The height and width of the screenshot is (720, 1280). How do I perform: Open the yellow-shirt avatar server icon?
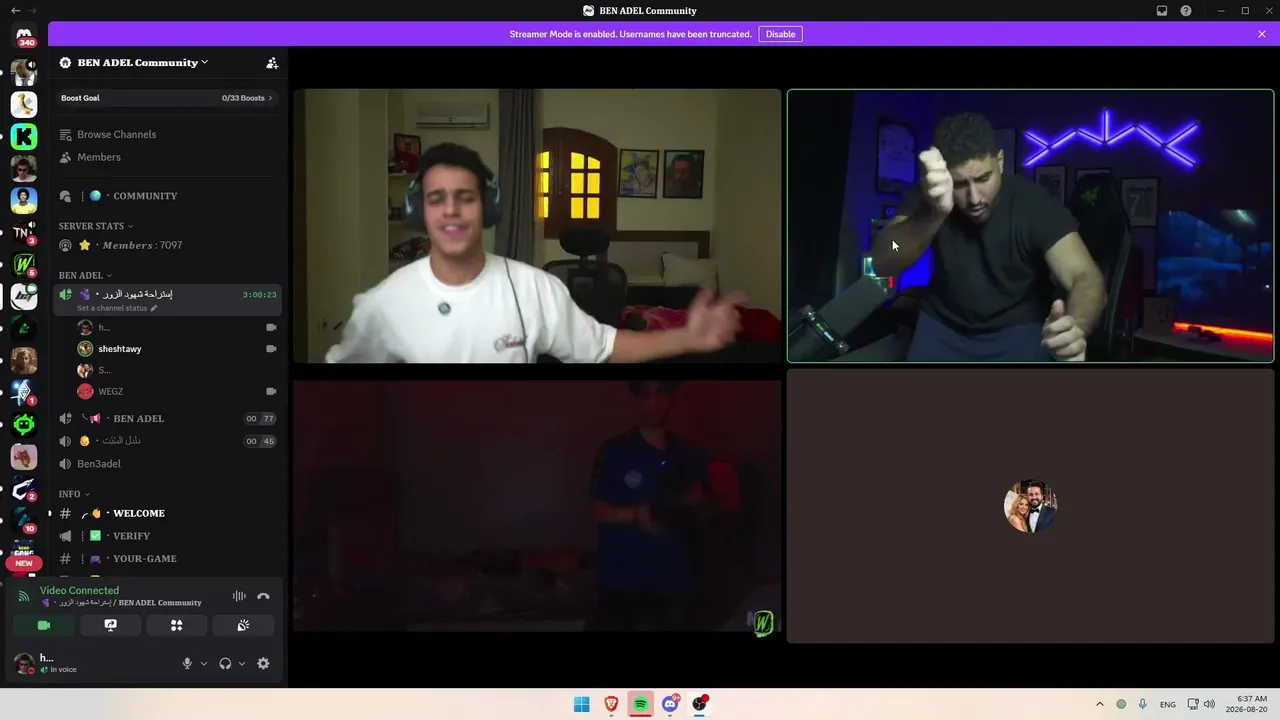click(24, 200)
